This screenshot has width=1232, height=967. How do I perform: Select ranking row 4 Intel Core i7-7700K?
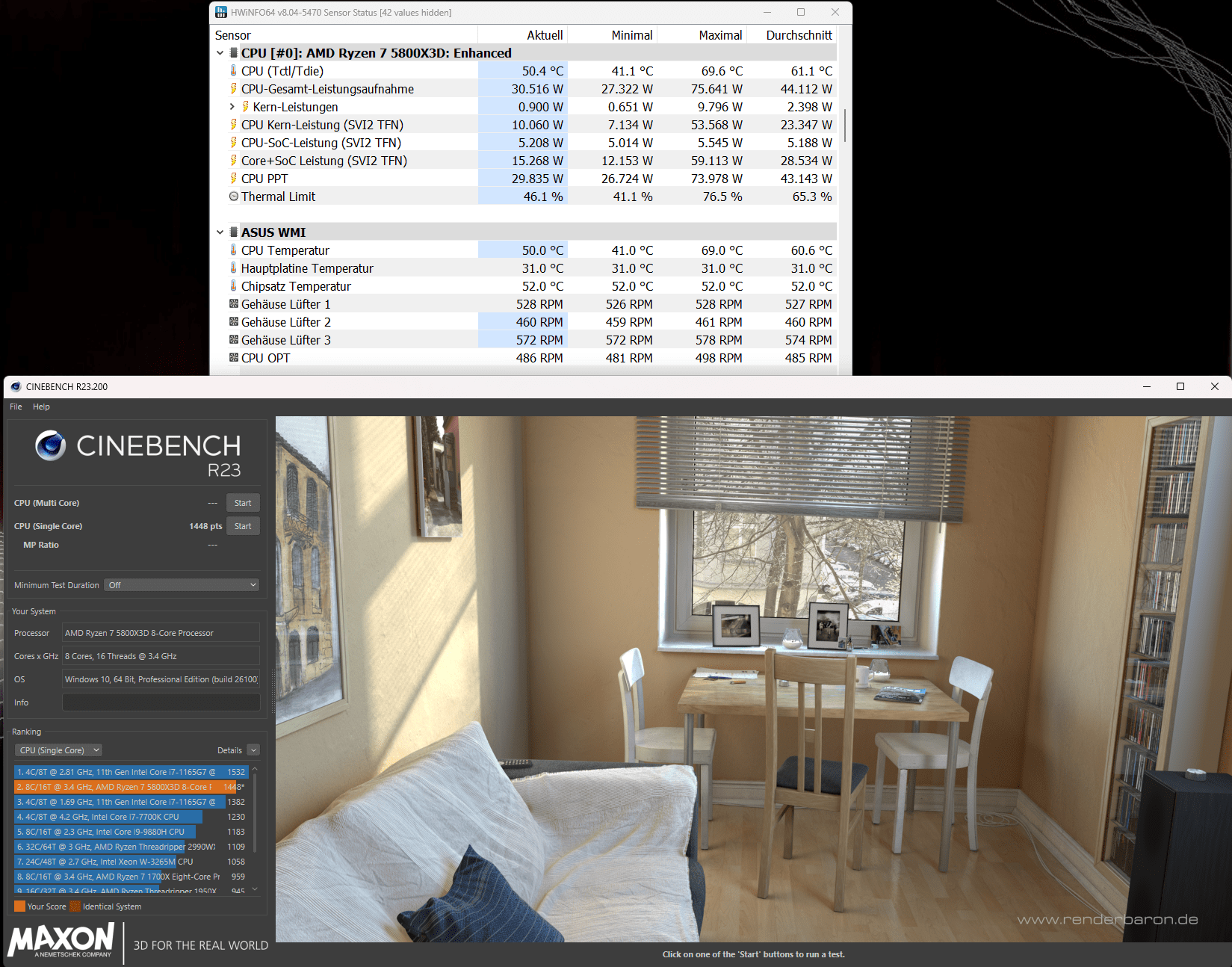(x=131, y=817)
